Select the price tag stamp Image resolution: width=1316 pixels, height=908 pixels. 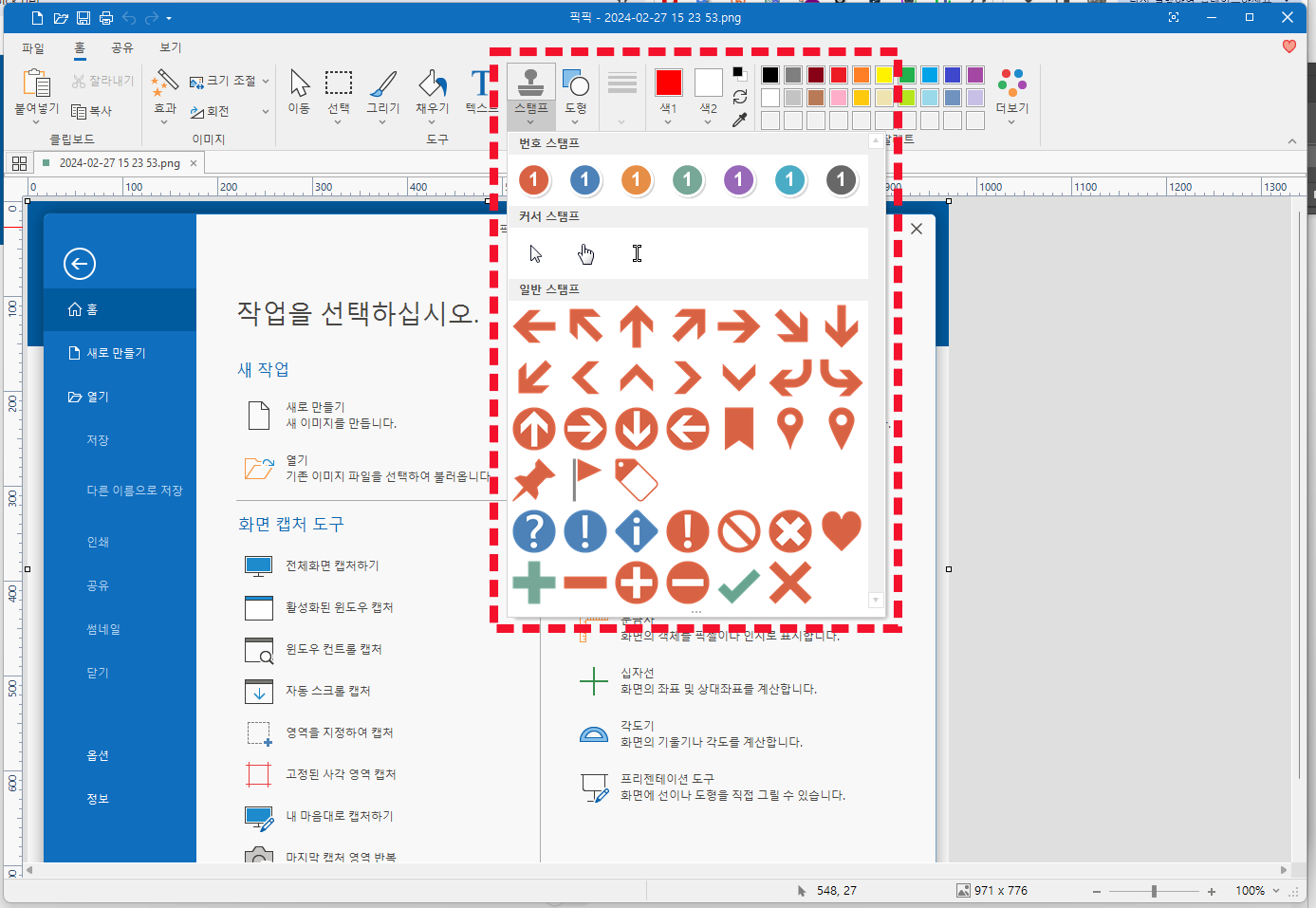pyautogui.click(x=637, y=480)
